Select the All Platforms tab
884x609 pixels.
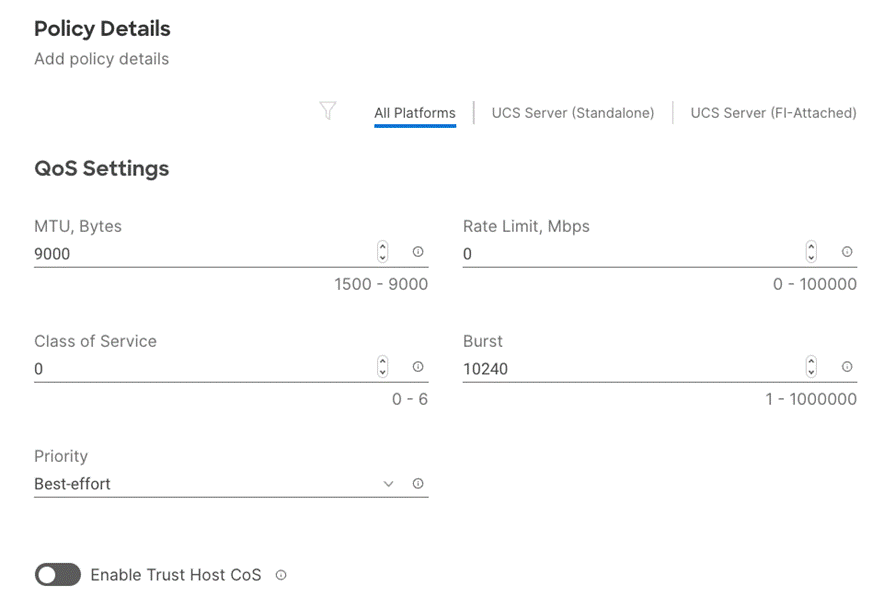point(414,113)
